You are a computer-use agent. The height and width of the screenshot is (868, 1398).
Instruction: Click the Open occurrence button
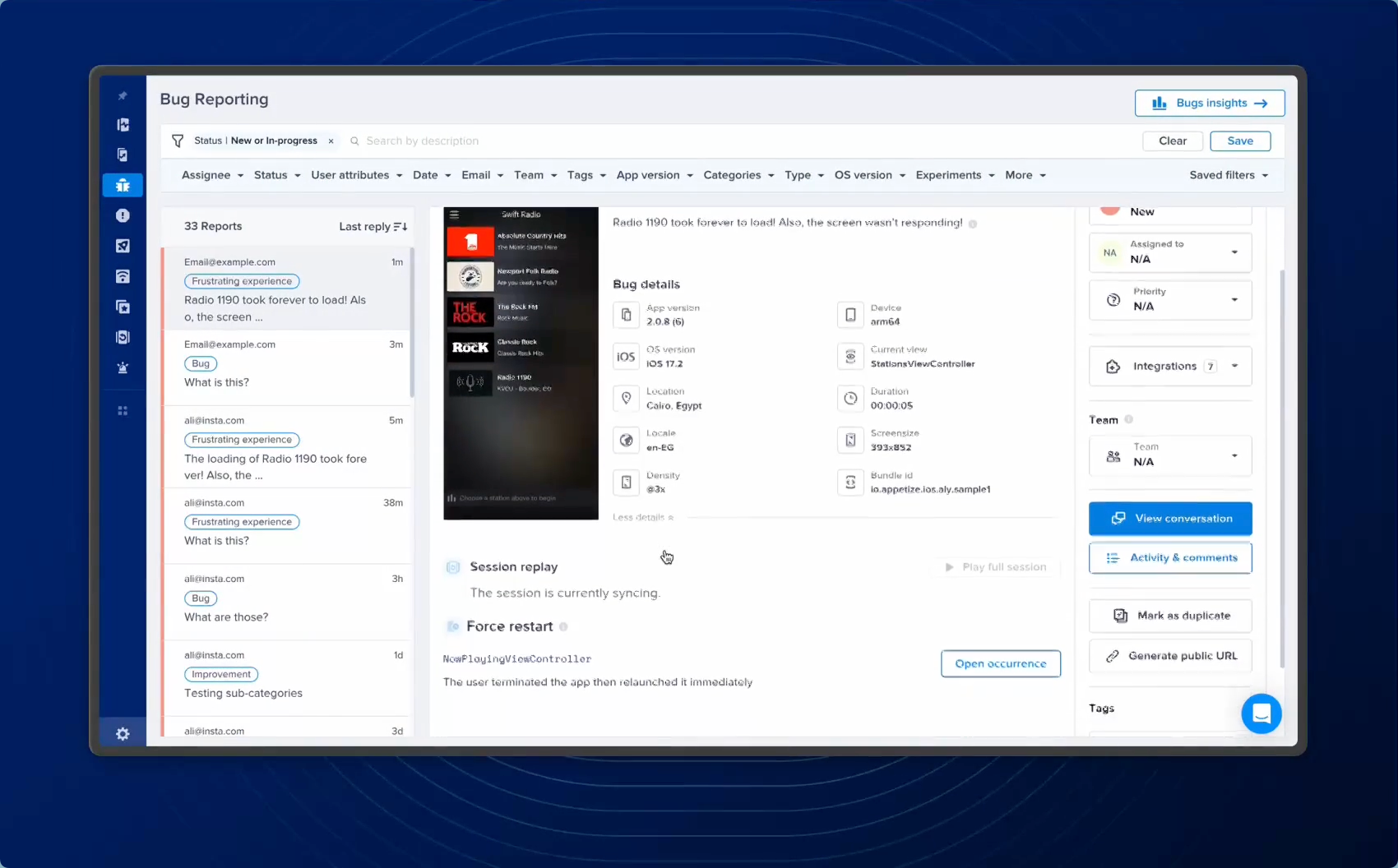[x=1000, y=663]
